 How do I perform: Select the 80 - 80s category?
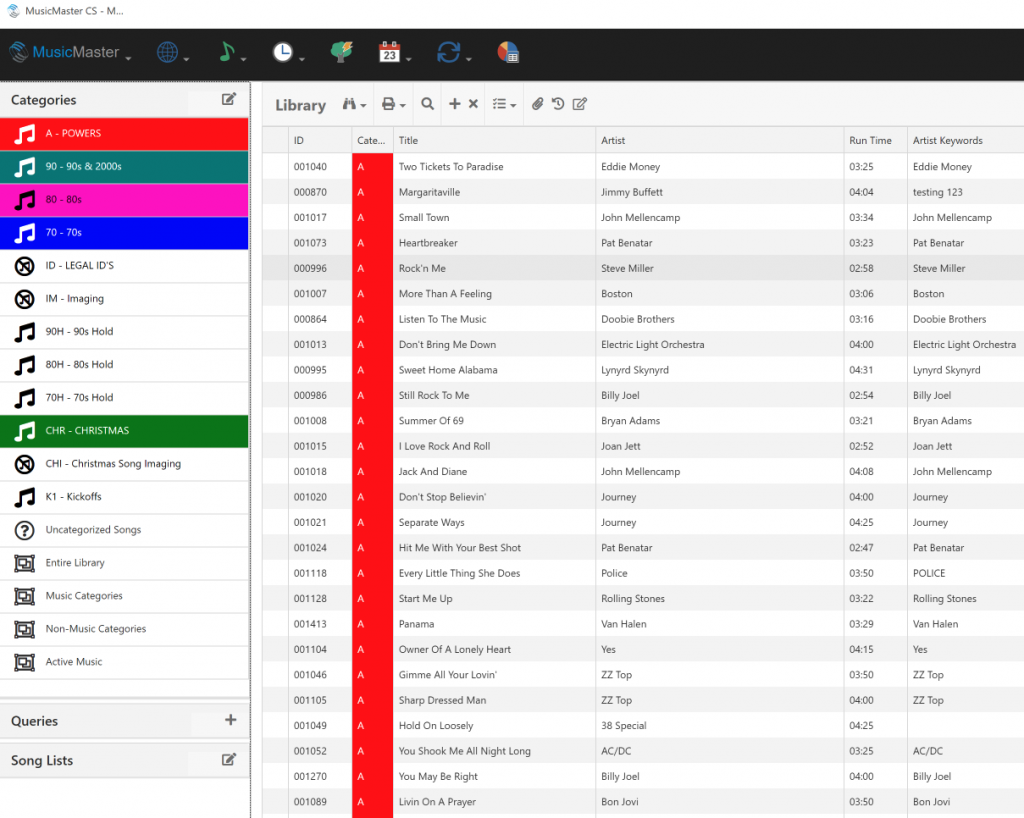point(124,200)
